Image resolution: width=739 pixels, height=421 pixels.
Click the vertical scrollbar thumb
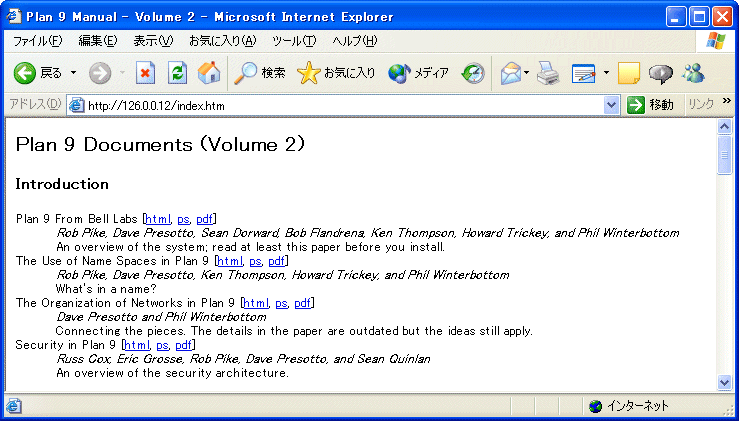coord(724,155)
